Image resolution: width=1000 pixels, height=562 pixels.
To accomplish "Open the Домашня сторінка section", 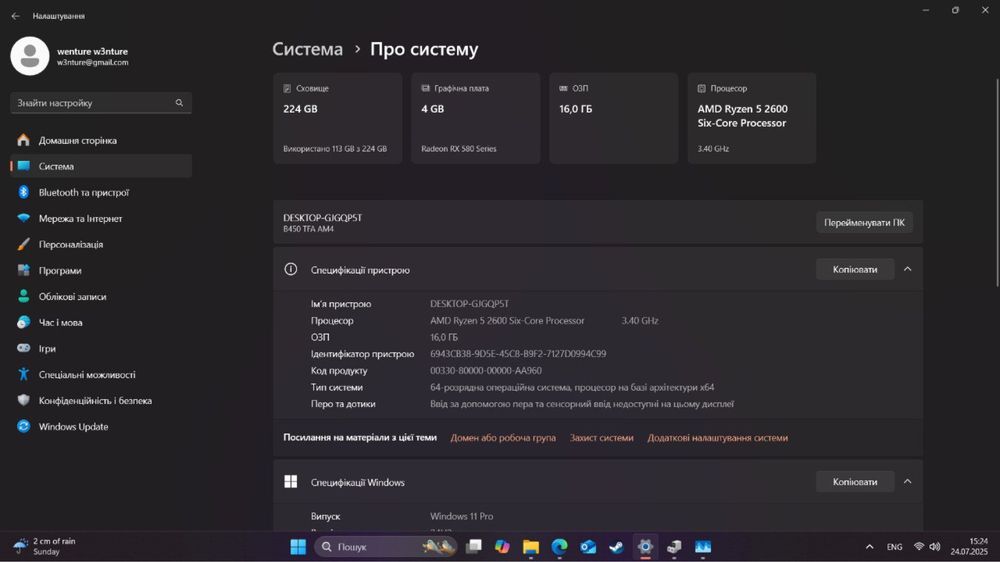I will pos(101,140).
